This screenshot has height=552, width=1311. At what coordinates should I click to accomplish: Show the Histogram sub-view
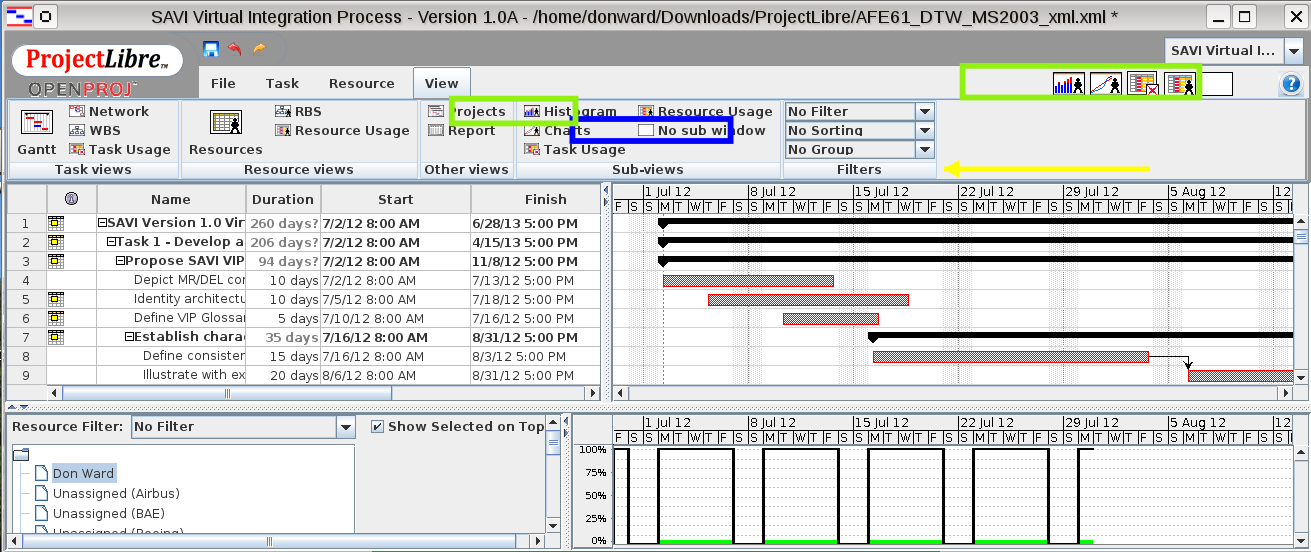(570, 111)
